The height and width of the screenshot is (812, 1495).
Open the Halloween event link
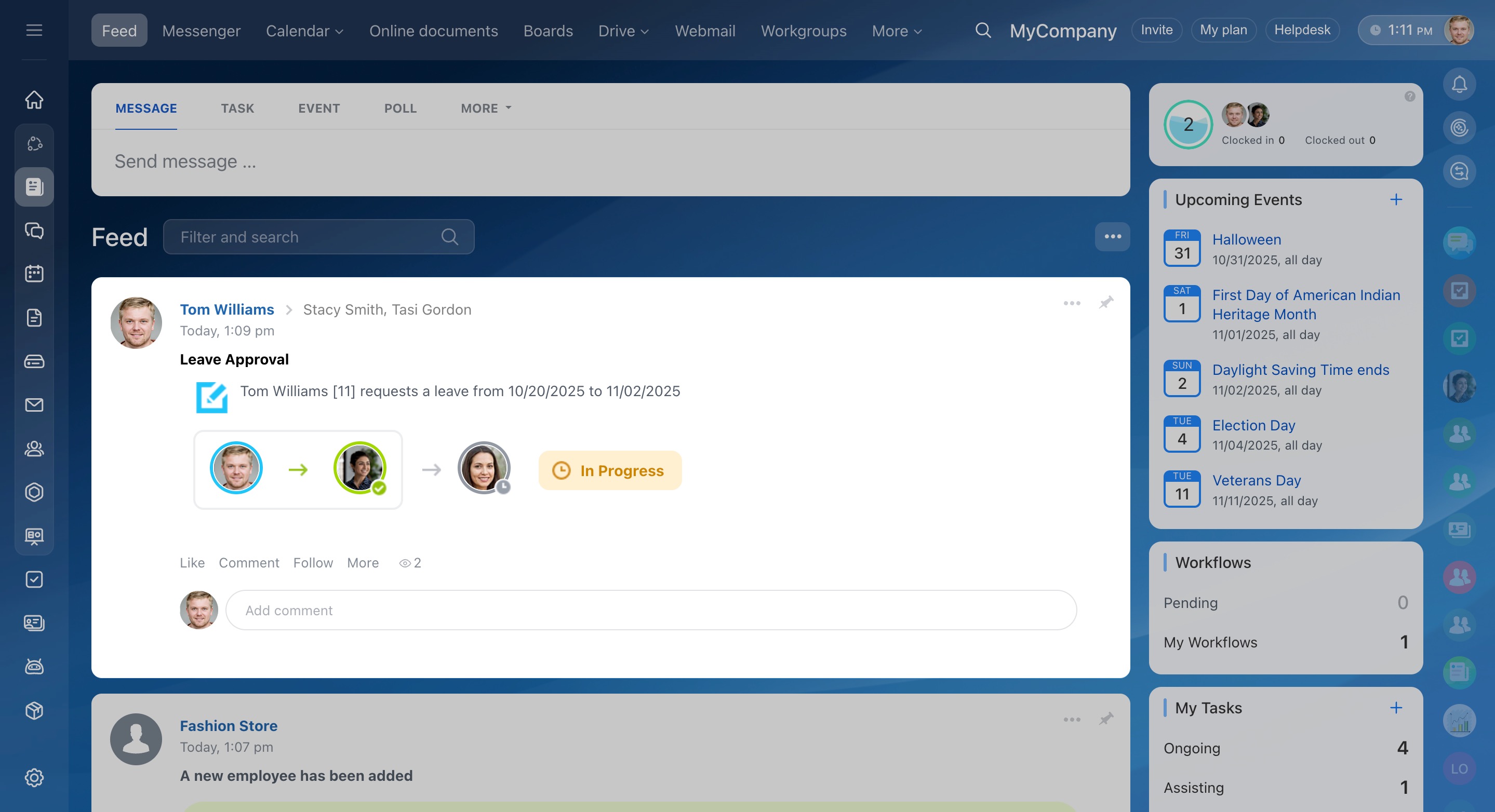1246,239
